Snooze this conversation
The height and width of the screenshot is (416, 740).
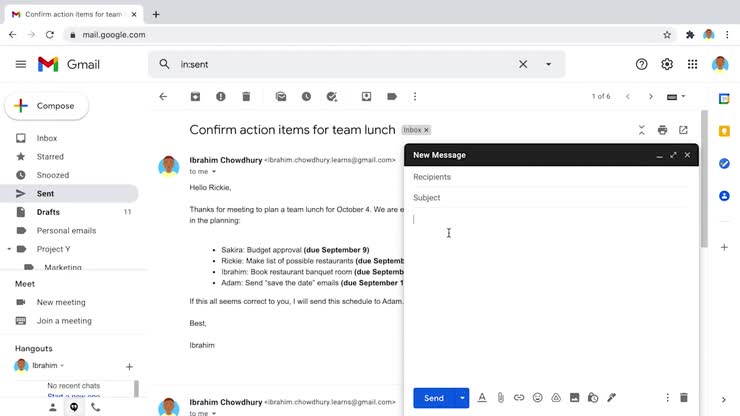306,96
